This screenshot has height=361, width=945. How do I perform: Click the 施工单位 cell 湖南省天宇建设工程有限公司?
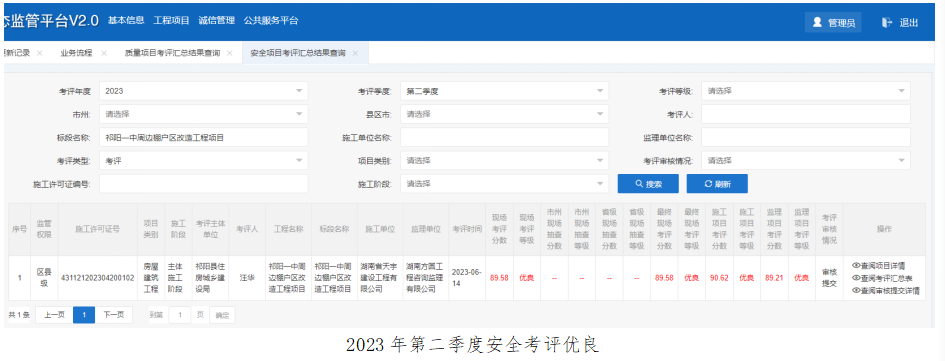pos(380,278)
